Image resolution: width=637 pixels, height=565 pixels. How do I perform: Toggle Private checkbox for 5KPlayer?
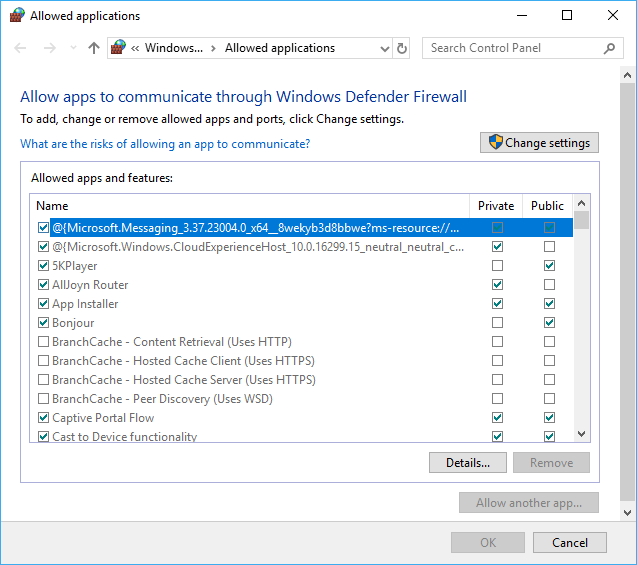click(497, 266)
